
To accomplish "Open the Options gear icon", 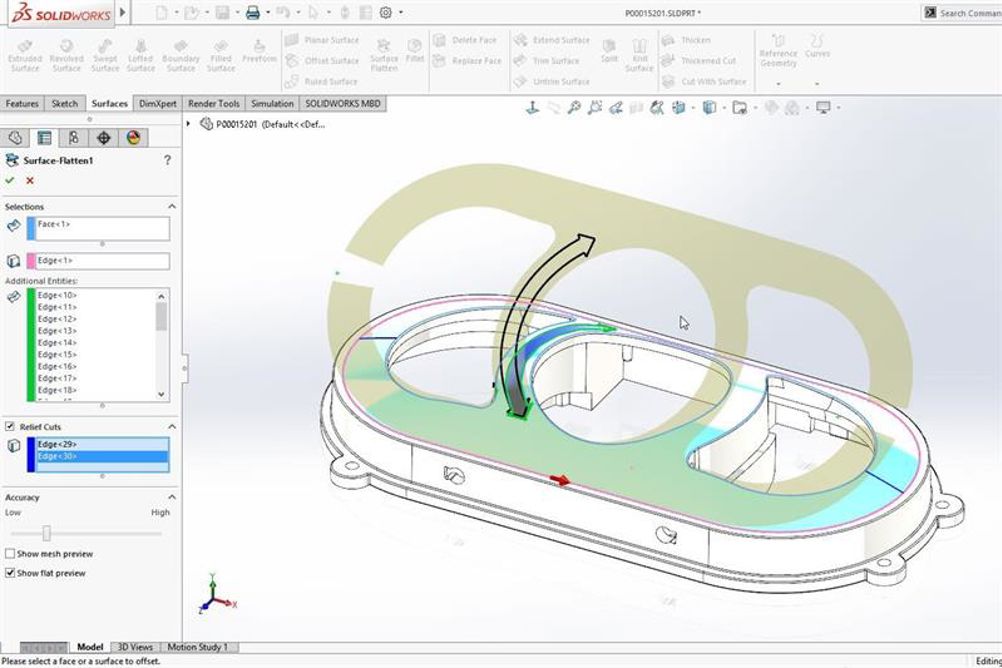I will 385,12.
